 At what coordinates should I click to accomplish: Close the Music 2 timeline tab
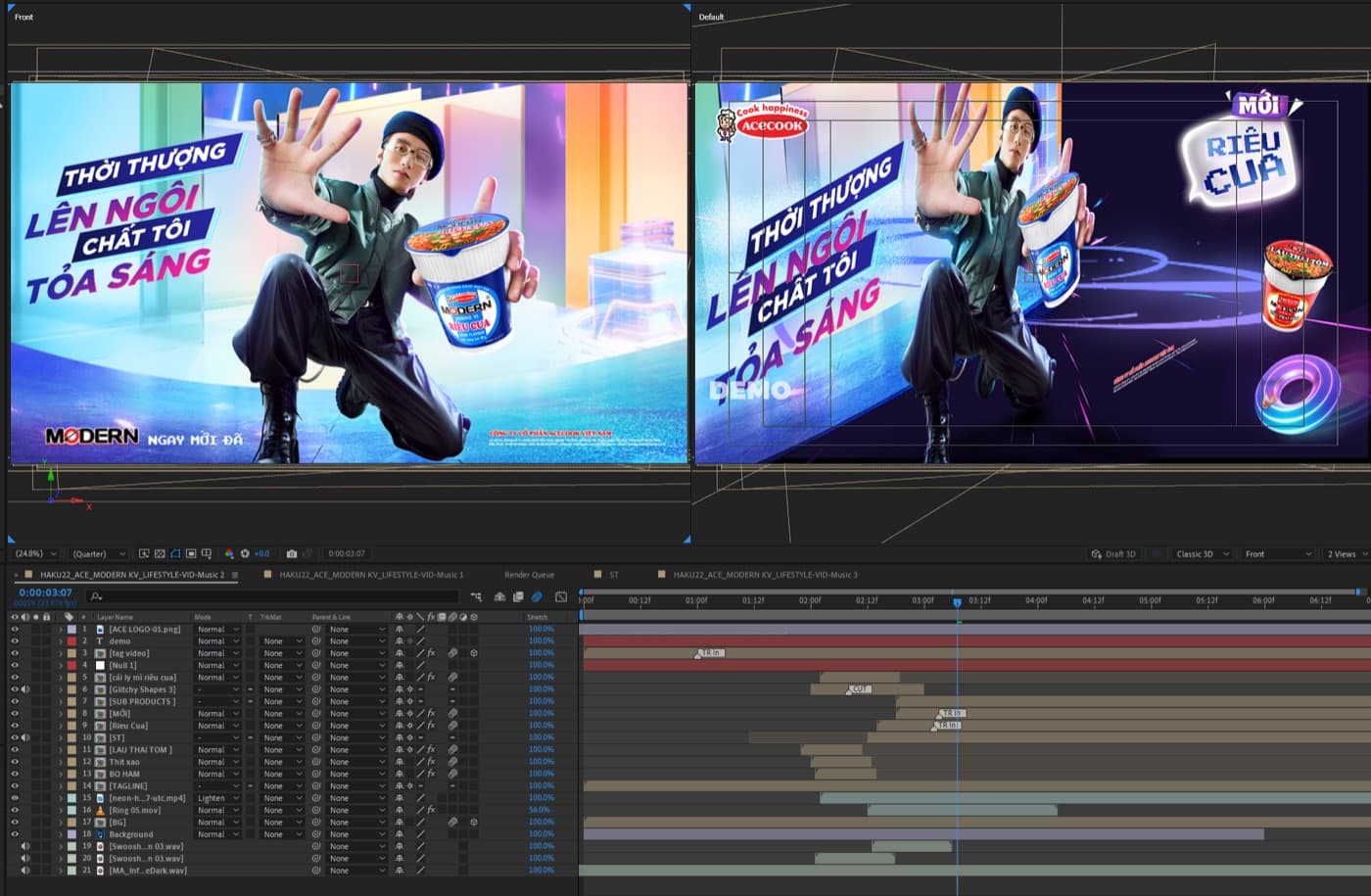click(x=16, y=575)
